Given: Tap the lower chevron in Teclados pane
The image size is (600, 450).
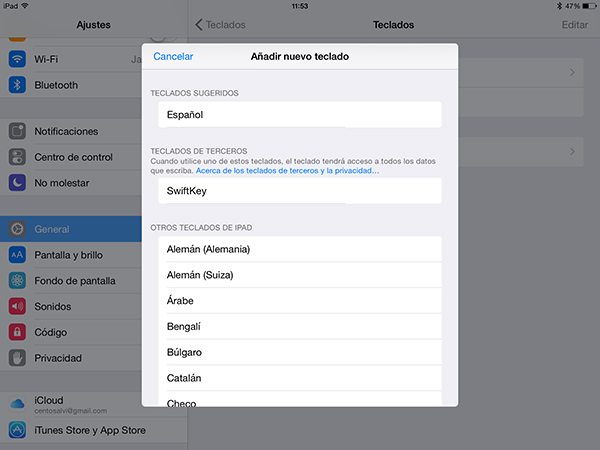Looking at the screenshot, I should [572, 152].
